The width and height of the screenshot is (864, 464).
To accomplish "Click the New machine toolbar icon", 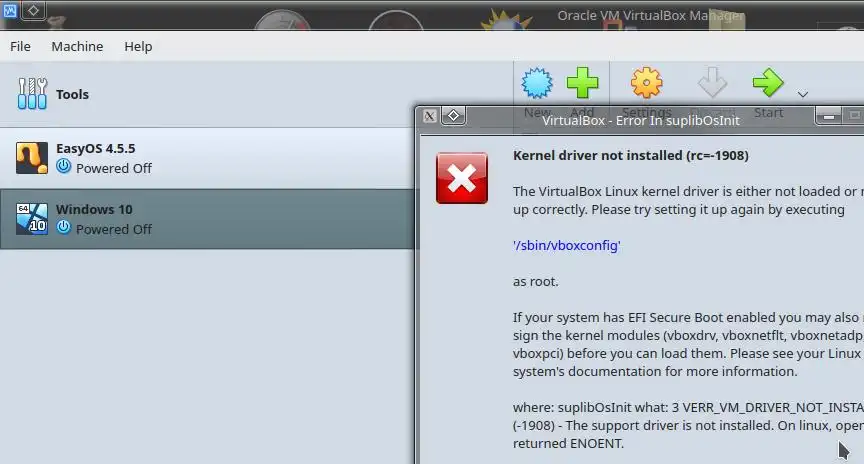I will point(537,83).
